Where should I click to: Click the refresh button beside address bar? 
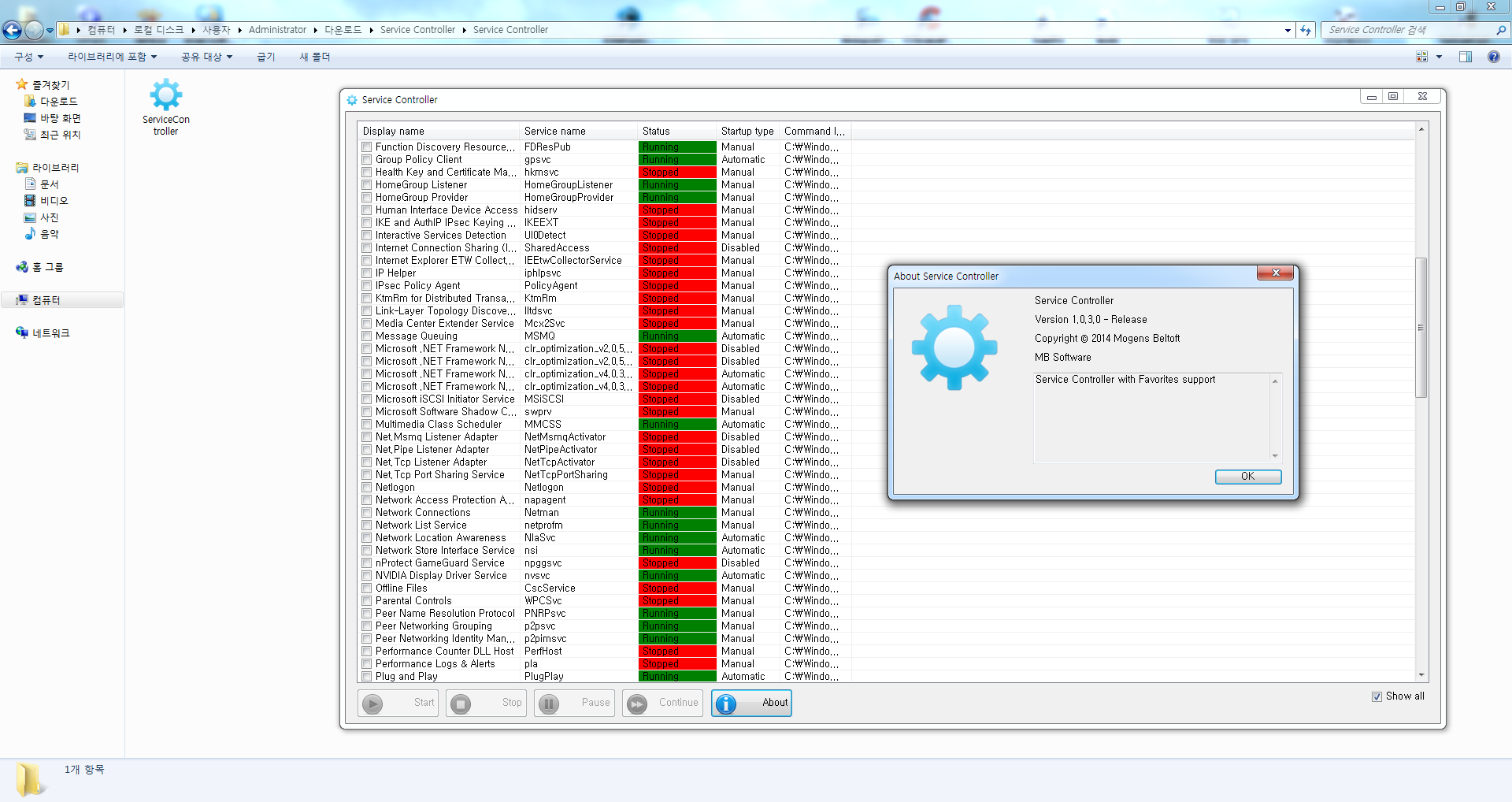click(x=1306, y=30)
